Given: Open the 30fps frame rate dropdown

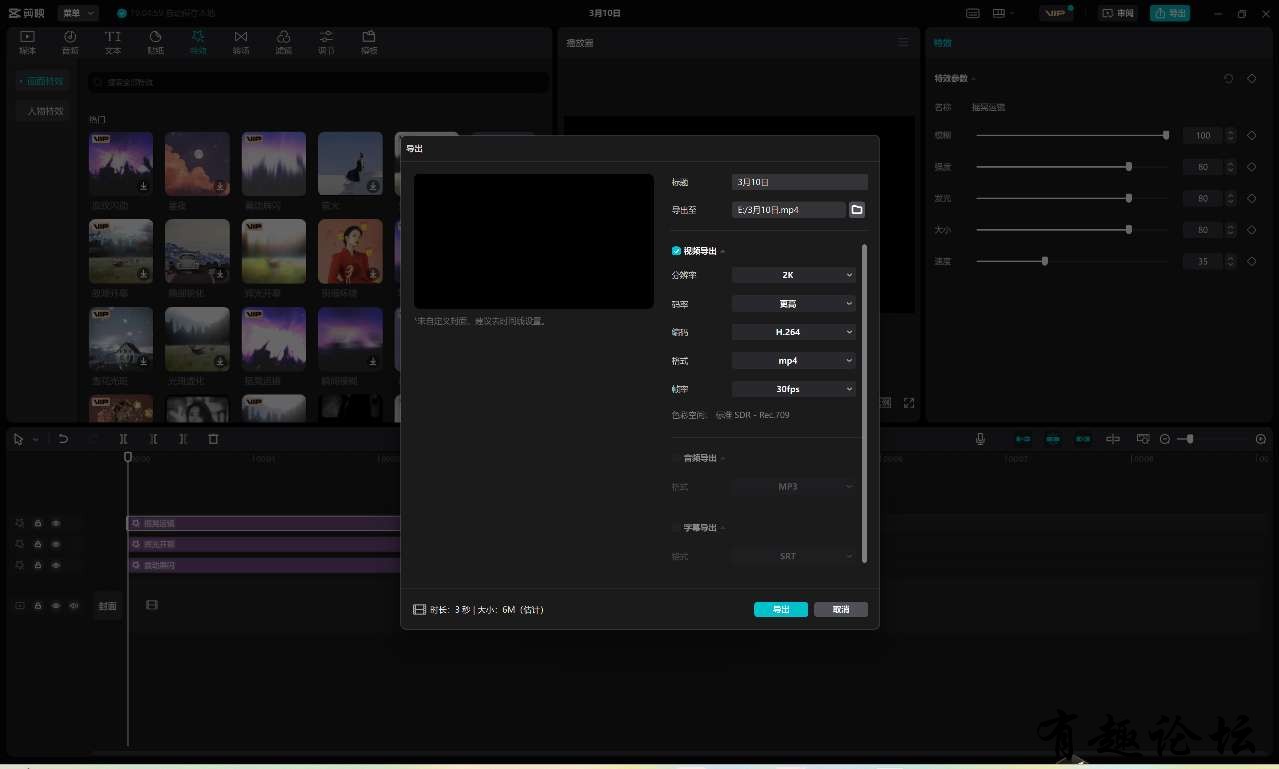Looking at the screenshot, I should tap(794, 389).
